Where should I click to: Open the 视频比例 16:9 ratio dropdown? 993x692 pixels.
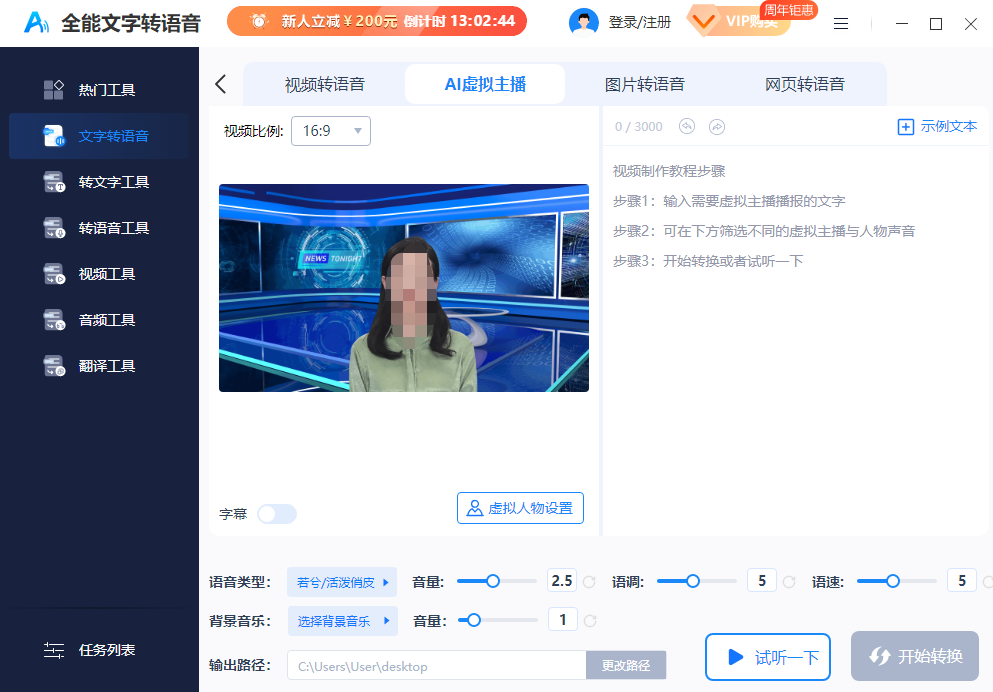[x=330, y=130]
